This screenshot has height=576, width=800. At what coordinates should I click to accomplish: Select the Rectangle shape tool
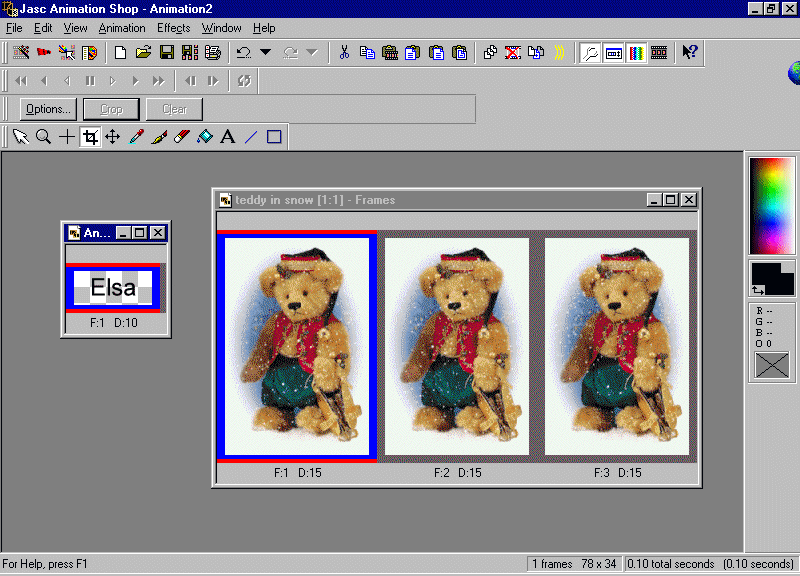[x=274, y=137]
